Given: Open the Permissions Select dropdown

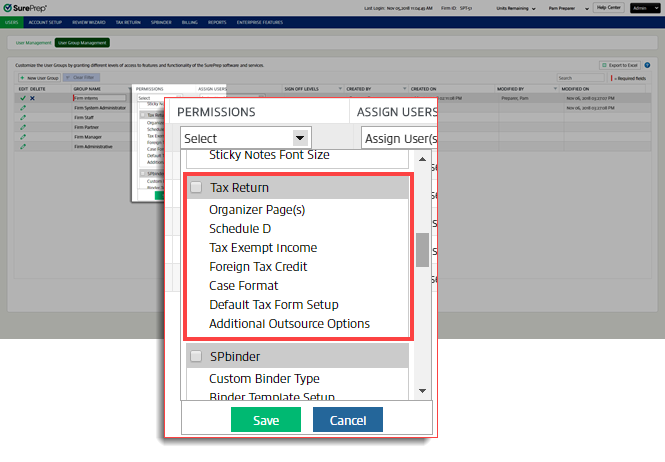Looking at the screenshot, I should pyautogui.click(x=246, y=138).
